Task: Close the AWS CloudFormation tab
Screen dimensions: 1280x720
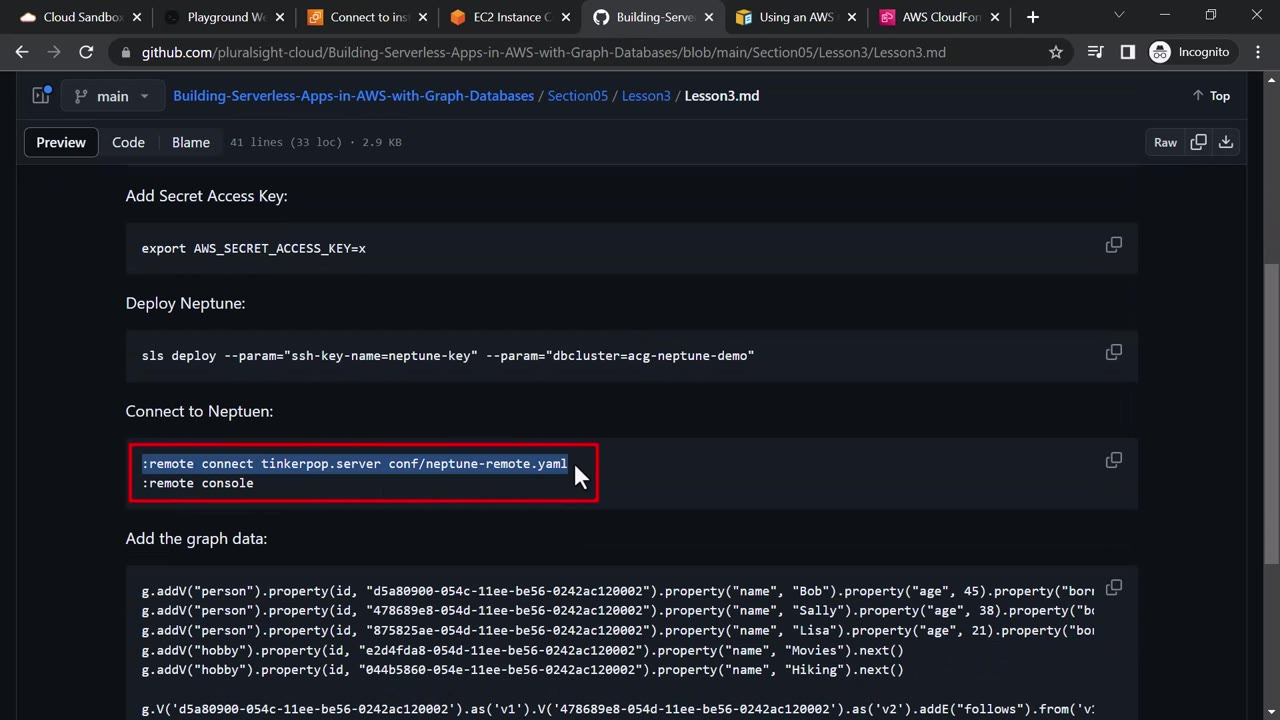Action: pos(996,17)
